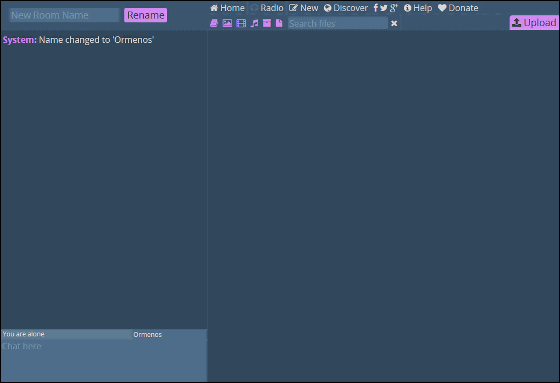This screenshot has height=383, width=560.
Task: Open the Google Plus icon link
Action: tap(394, 8)
